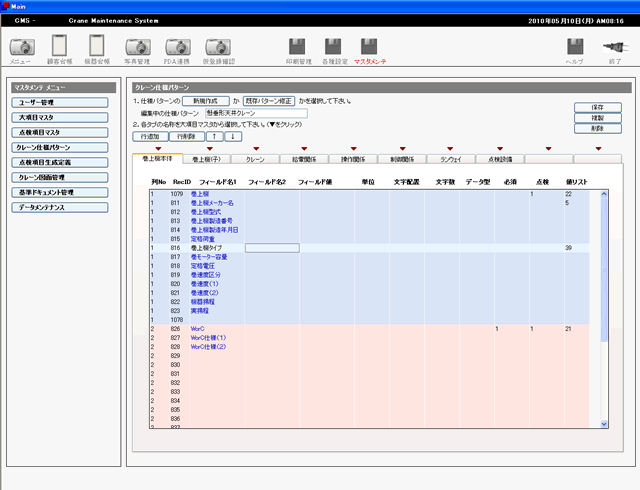Open 点検項目生成定義 in the master menu

coord(60,163)
